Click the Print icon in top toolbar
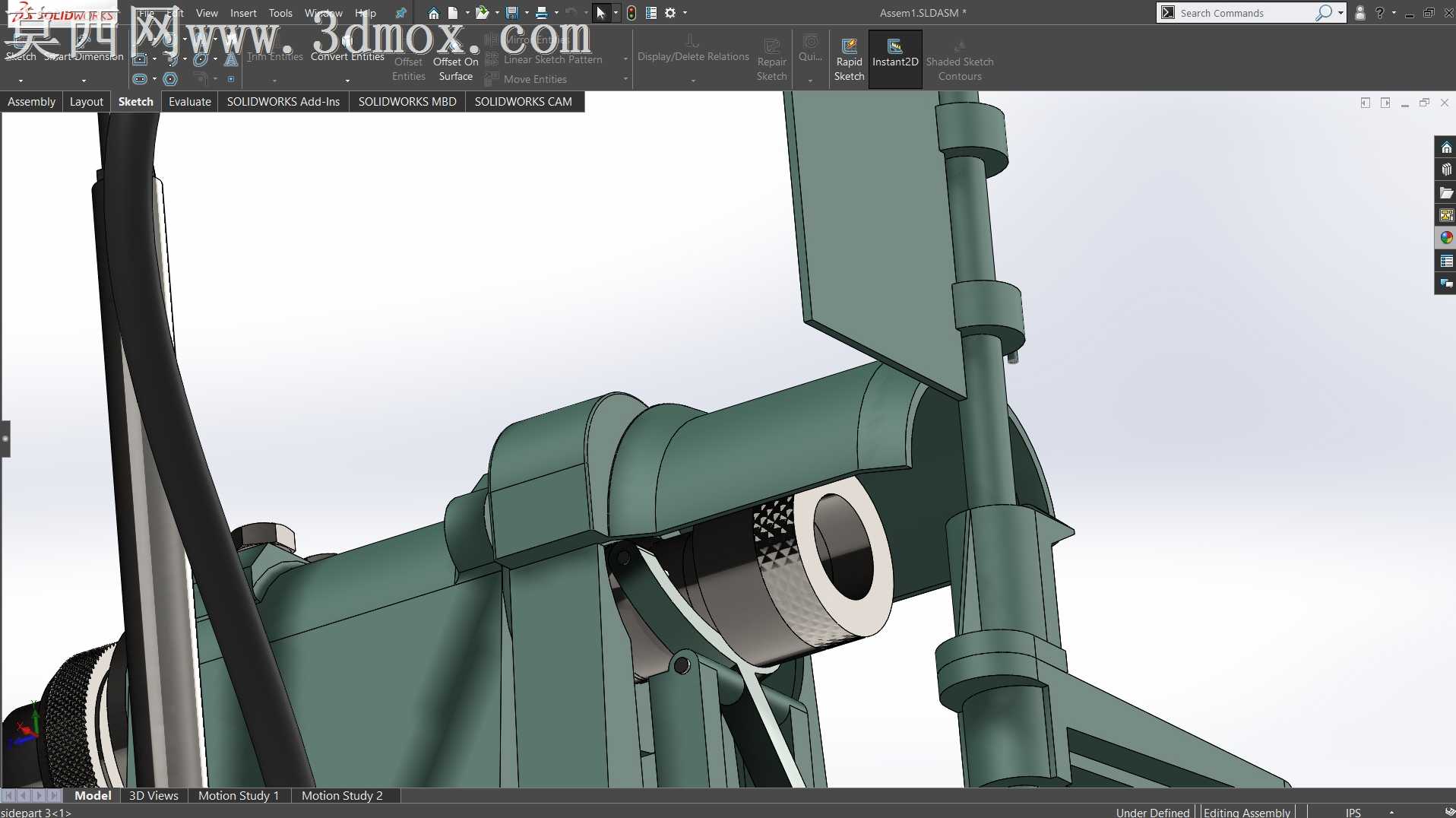The width and height of the screenshot is (1456, 818). (x=541, y=13)
